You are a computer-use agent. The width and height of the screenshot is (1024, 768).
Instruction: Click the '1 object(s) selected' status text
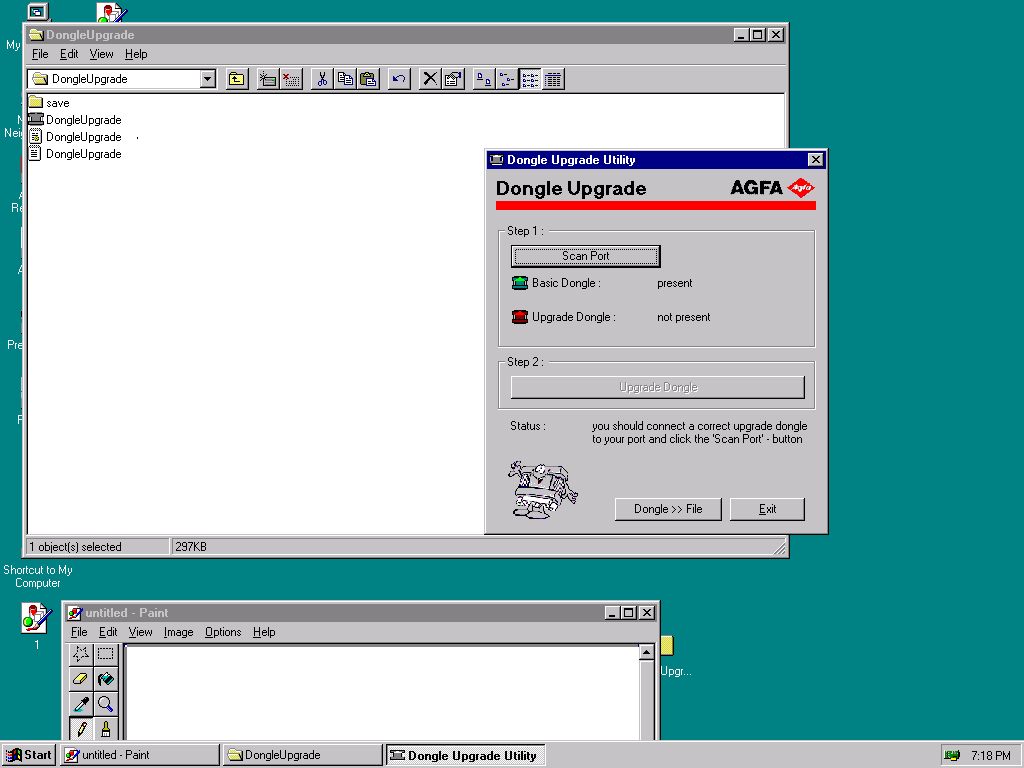pos(76,547)
